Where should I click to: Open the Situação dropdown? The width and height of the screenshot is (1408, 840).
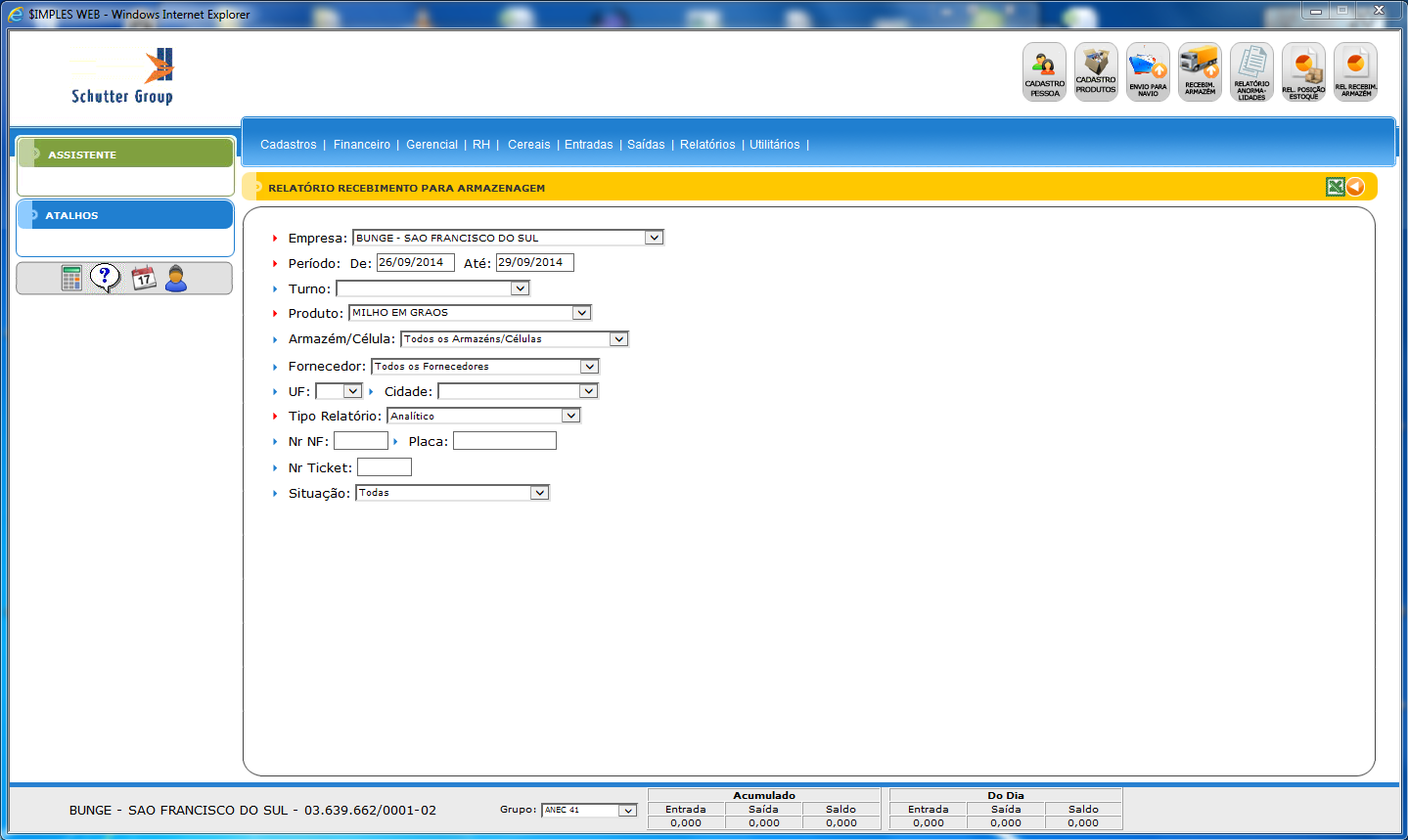tap(539, 493)
